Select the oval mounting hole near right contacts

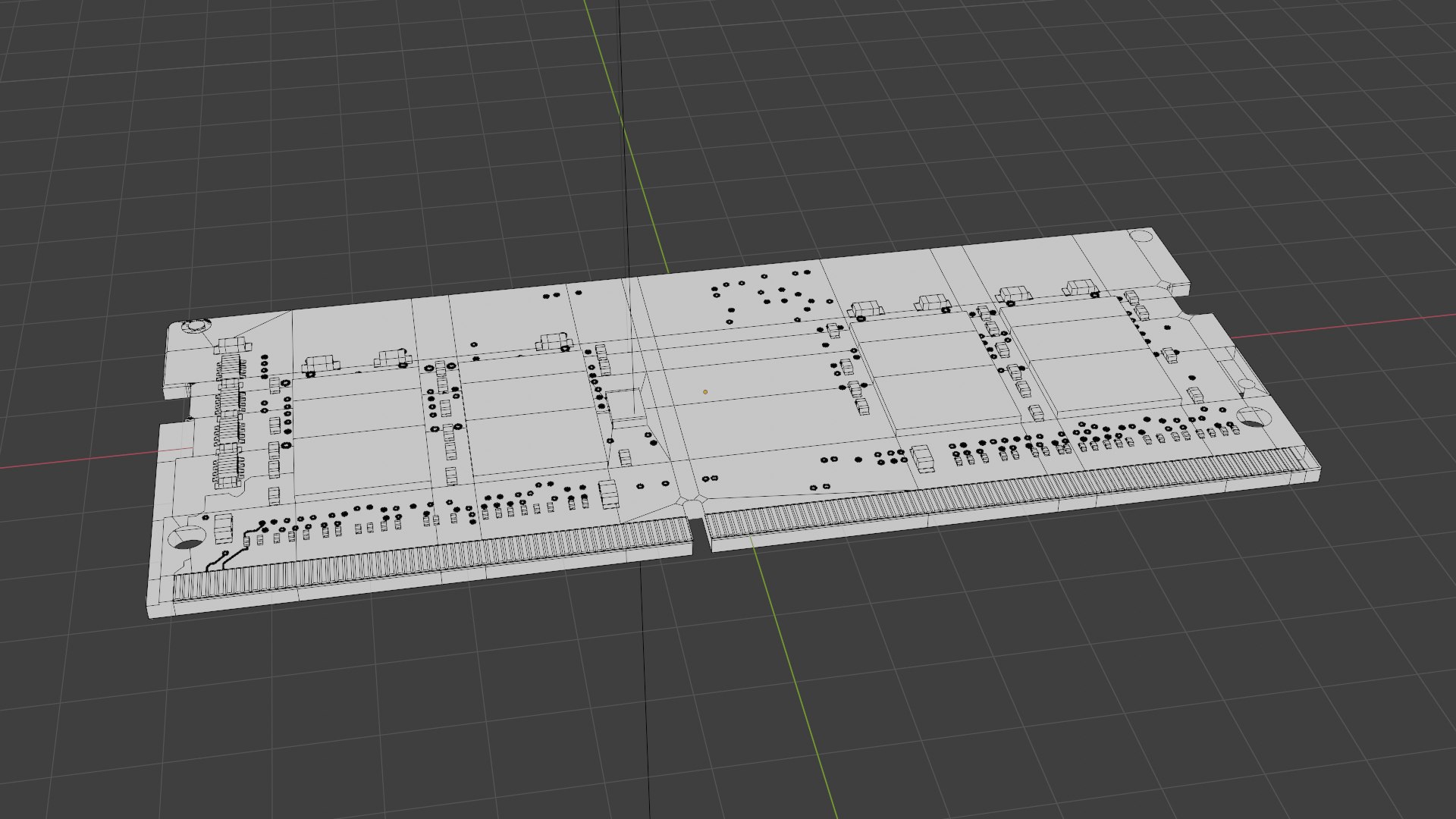(x=1253, y=416)
